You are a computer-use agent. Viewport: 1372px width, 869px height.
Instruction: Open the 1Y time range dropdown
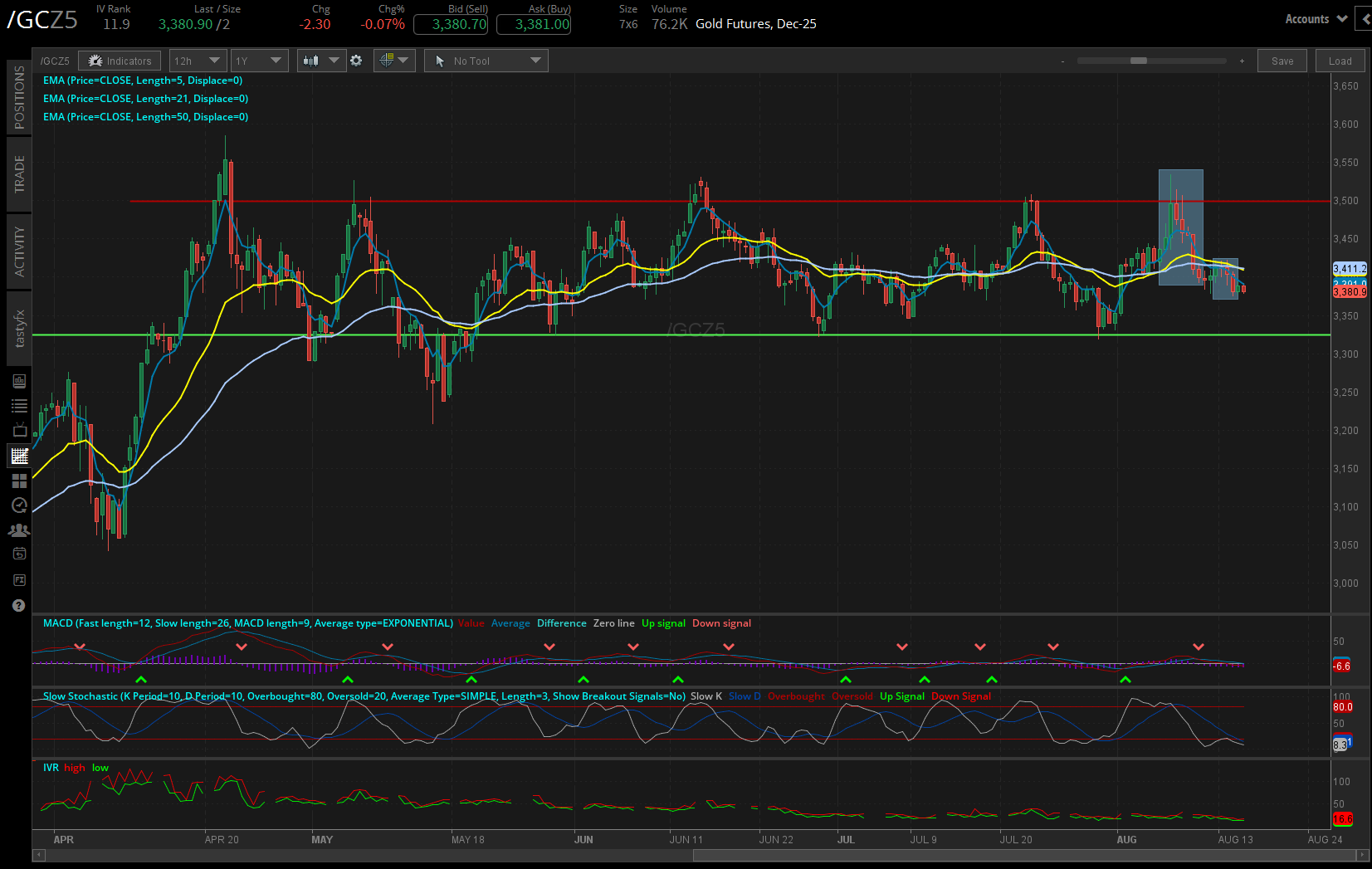259,60
